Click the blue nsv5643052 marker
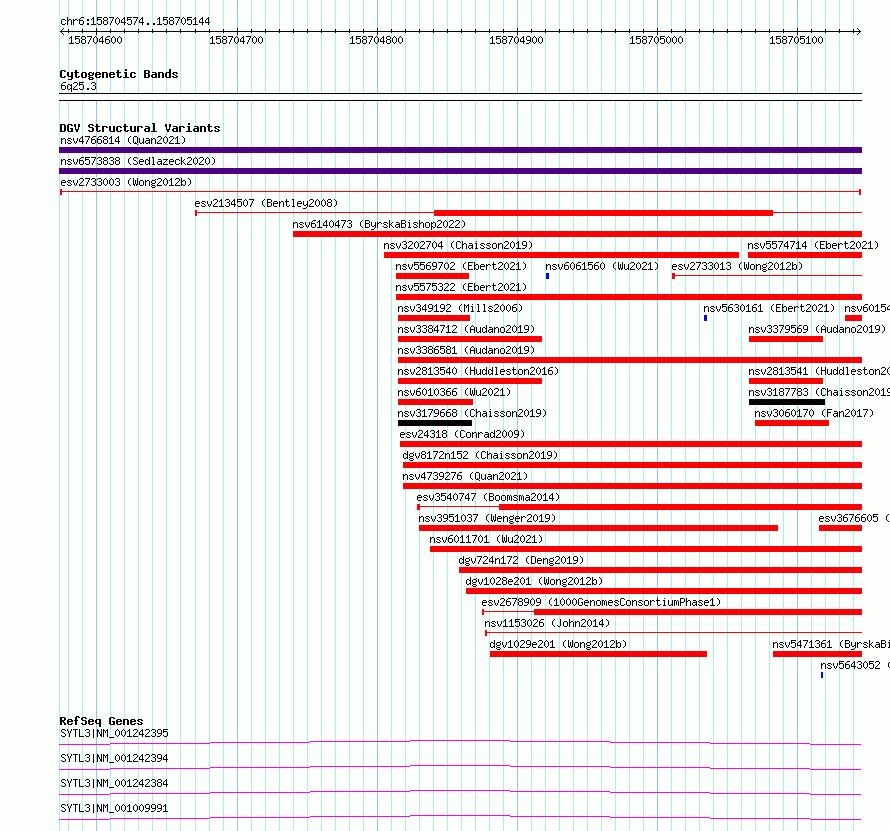Viewport: 890px width, 831px height. 822,675
